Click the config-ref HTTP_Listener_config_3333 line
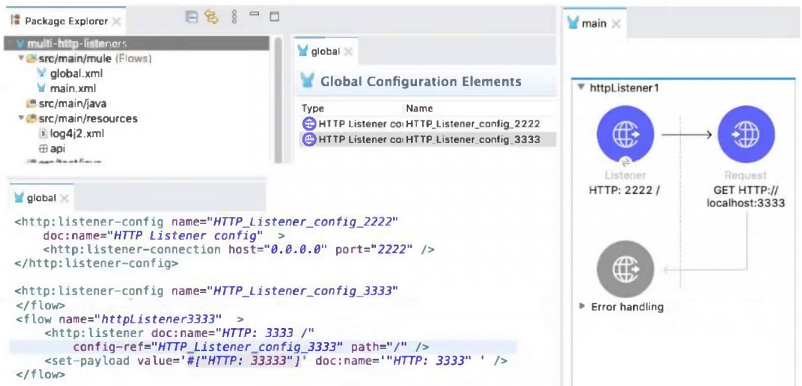This screenshot has width=802, height=386. click(x=251, y=347)
